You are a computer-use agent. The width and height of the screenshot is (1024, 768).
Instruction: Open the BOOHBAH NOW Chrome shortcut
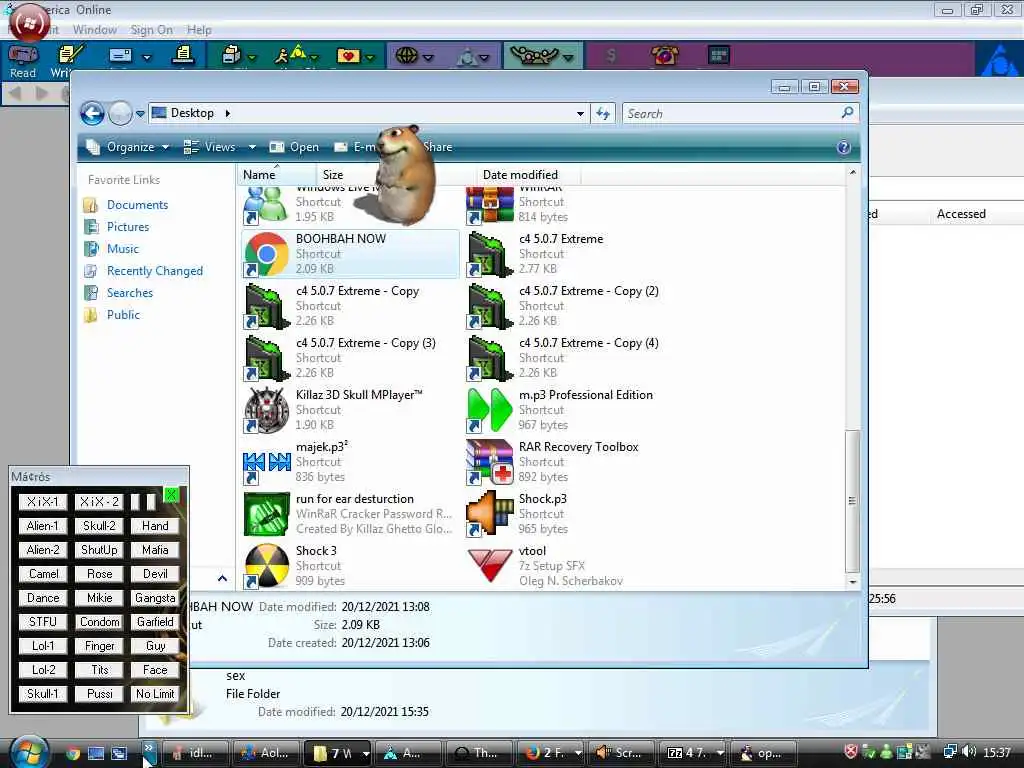click(x=266, y=254)
